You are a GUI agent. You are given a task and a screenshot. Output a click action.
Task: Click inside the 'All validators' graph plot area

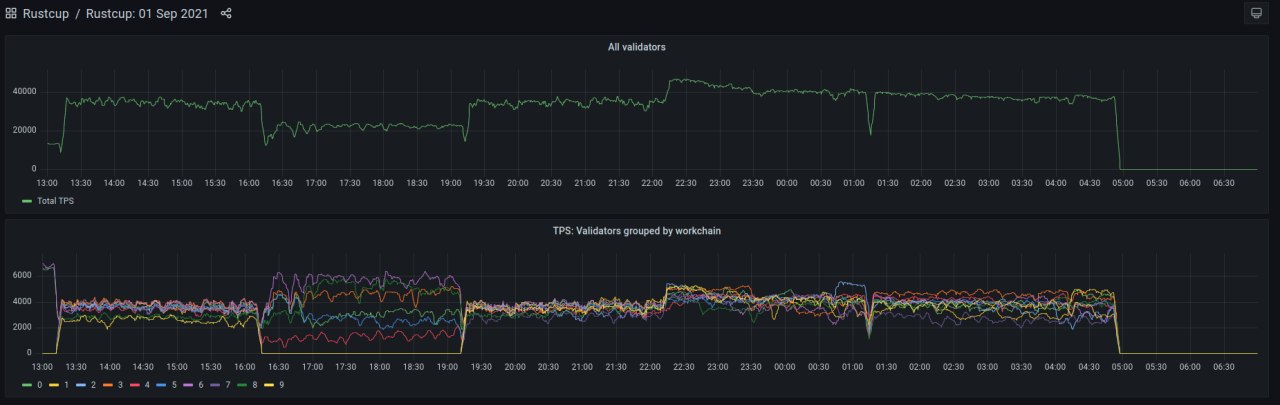640,130
